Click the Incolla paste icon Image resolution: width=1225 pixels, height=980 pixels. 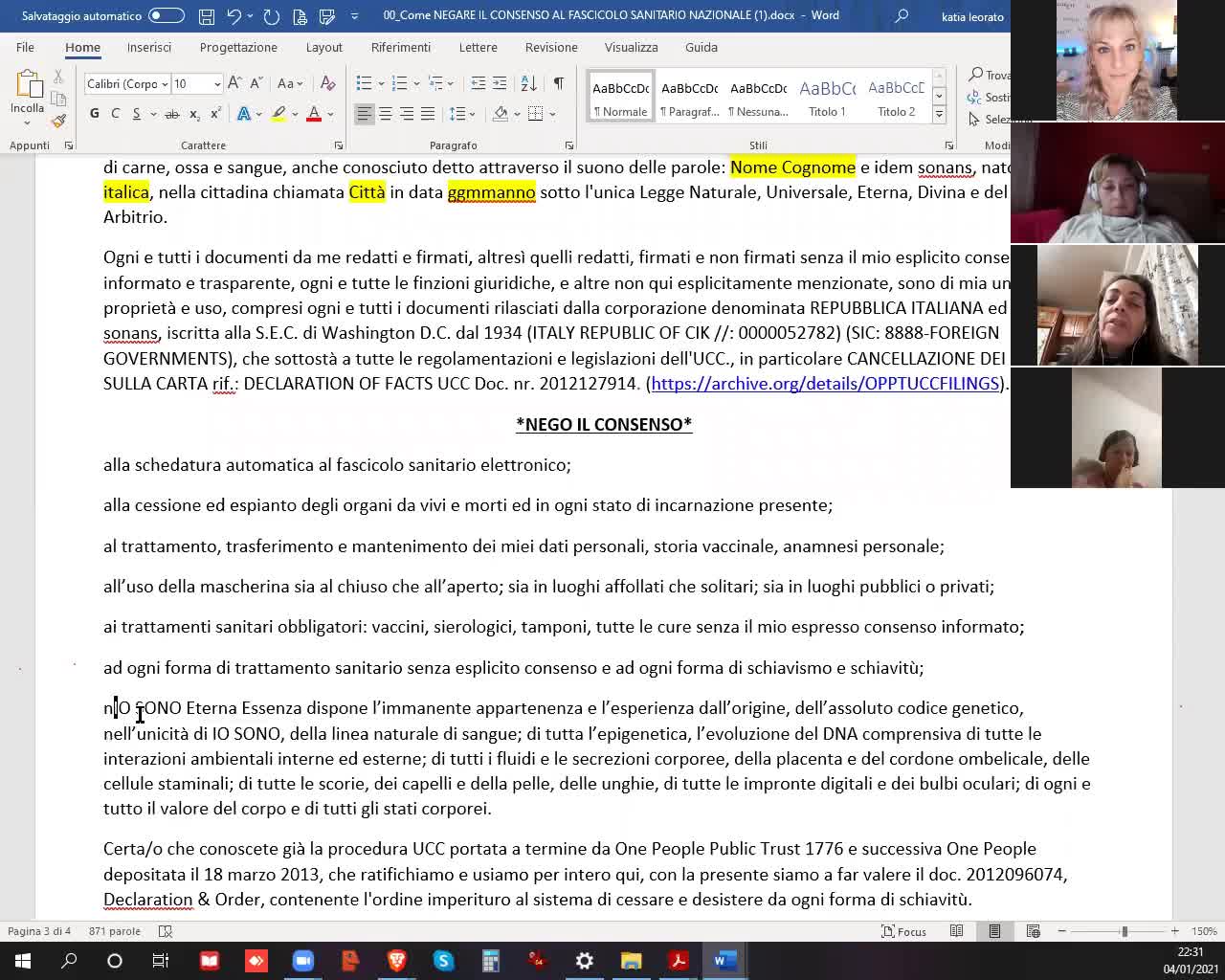(x=28, y=84)
